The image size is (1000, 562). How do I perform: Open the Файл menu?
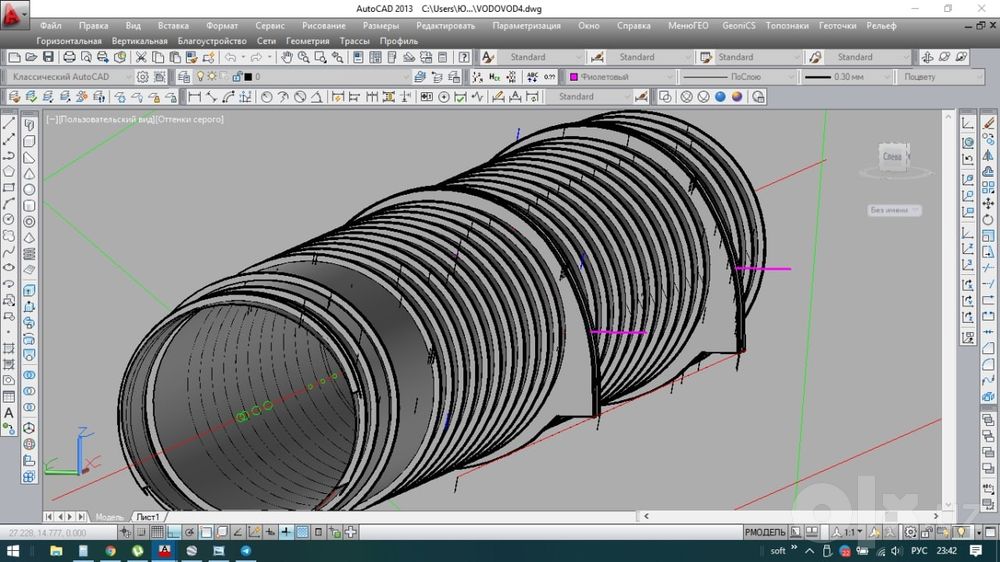[x=50, y=26]
